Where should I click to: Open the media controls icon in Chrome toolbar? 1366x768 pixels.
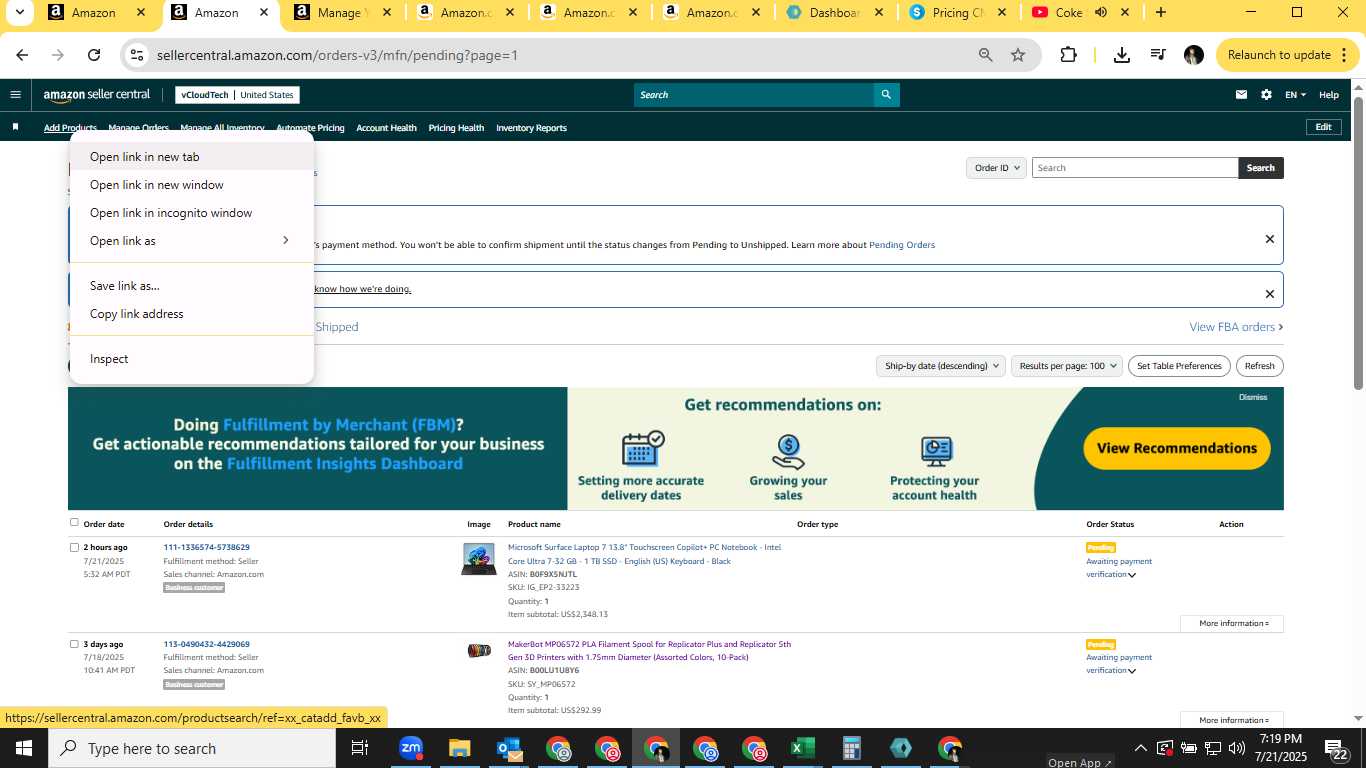coord(1158,55)
